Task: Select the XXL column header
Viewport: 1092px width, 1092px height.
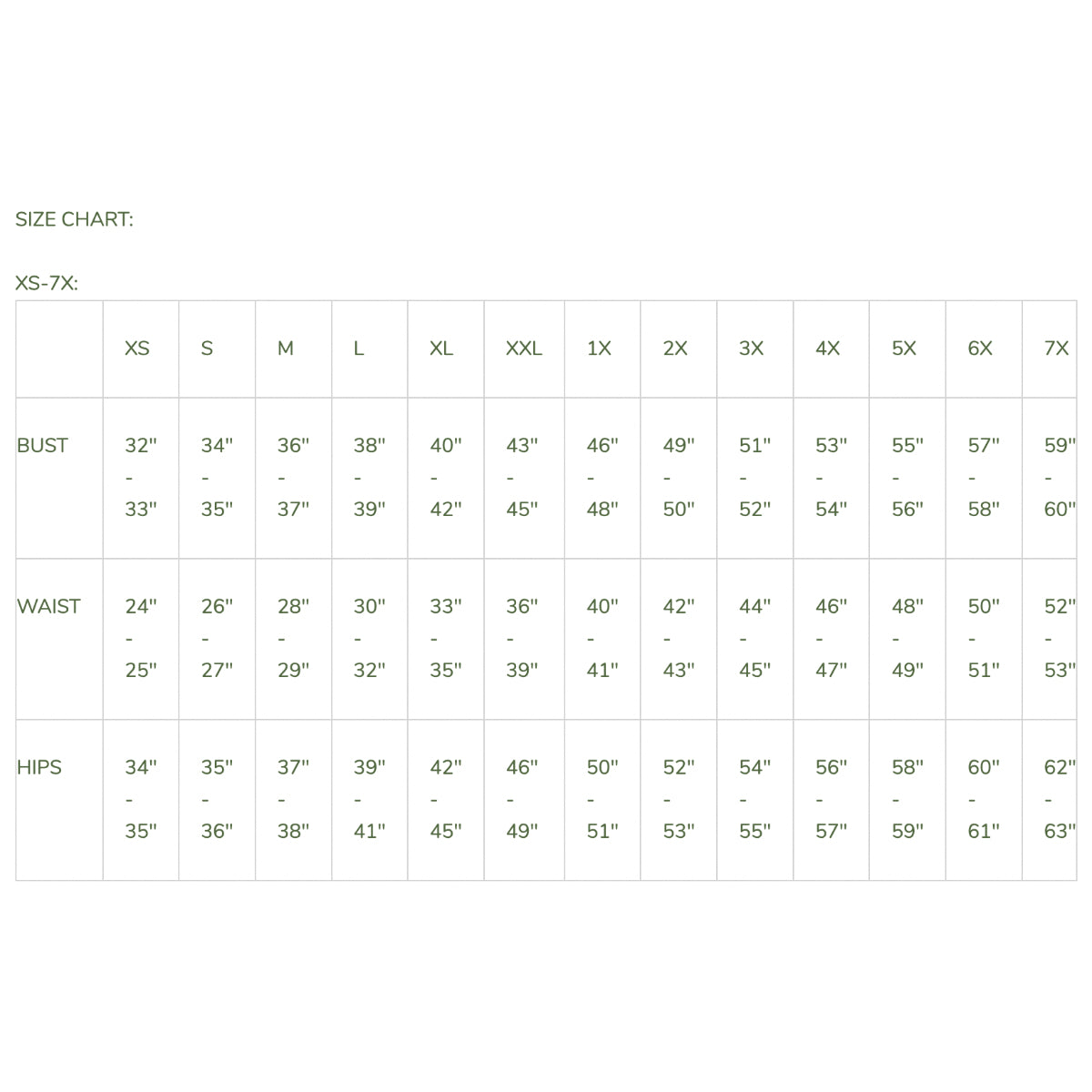Action: [x=523, y=349]
